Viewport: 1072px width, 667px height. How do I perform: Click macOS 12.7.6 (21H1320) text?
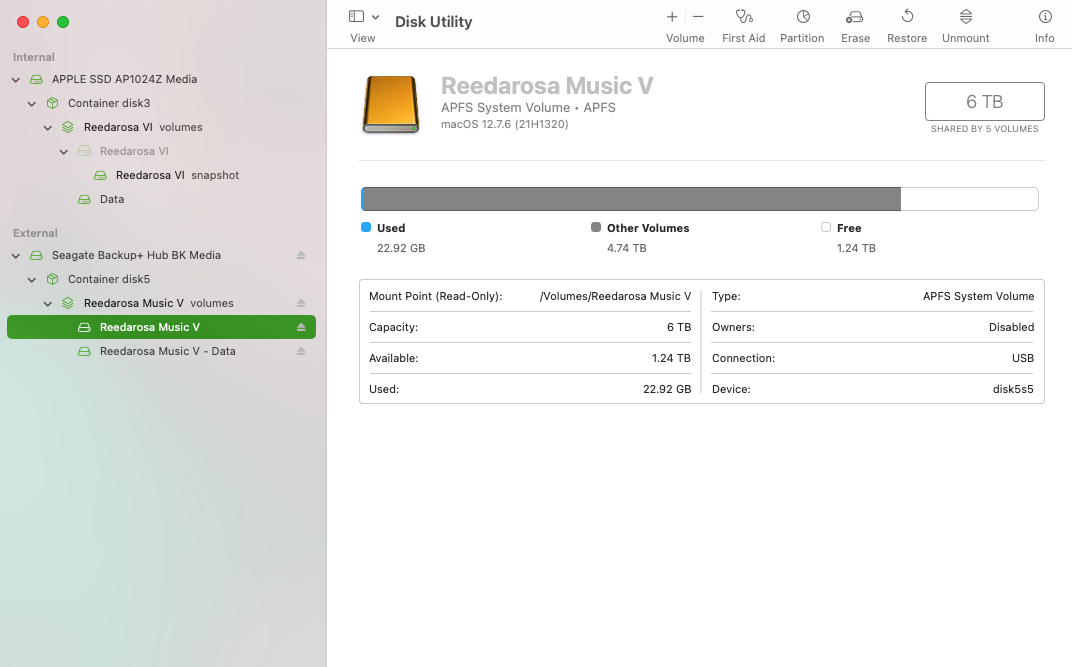point(505,124)
